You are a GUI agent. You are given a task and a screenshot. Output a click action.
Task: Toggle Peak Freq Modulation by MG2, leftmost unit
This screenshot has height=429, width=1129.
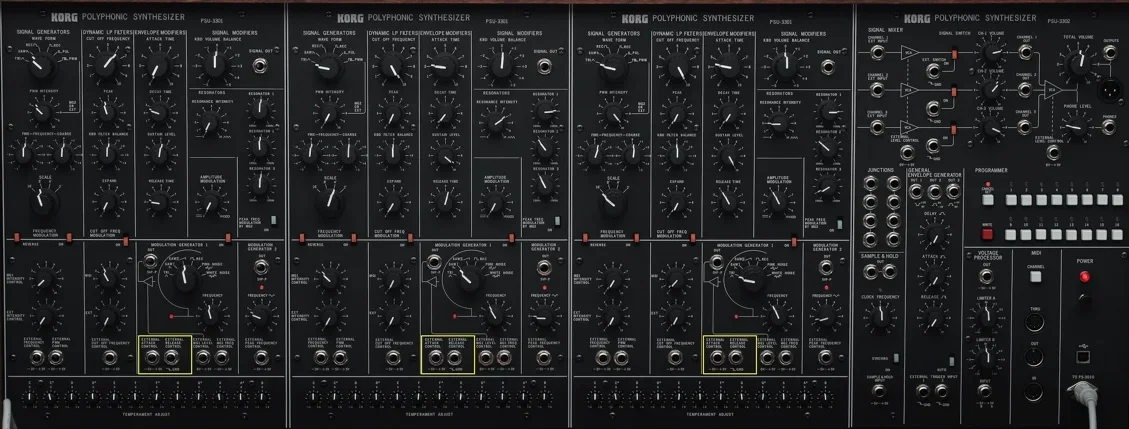[274, 220]
